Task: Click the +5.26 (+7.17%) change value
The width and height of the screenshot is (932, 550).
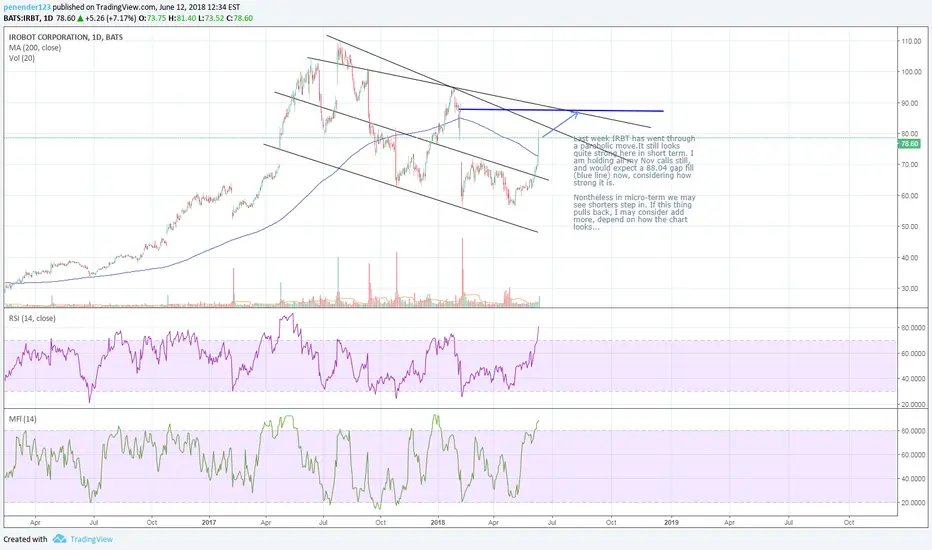Action: 111,18
